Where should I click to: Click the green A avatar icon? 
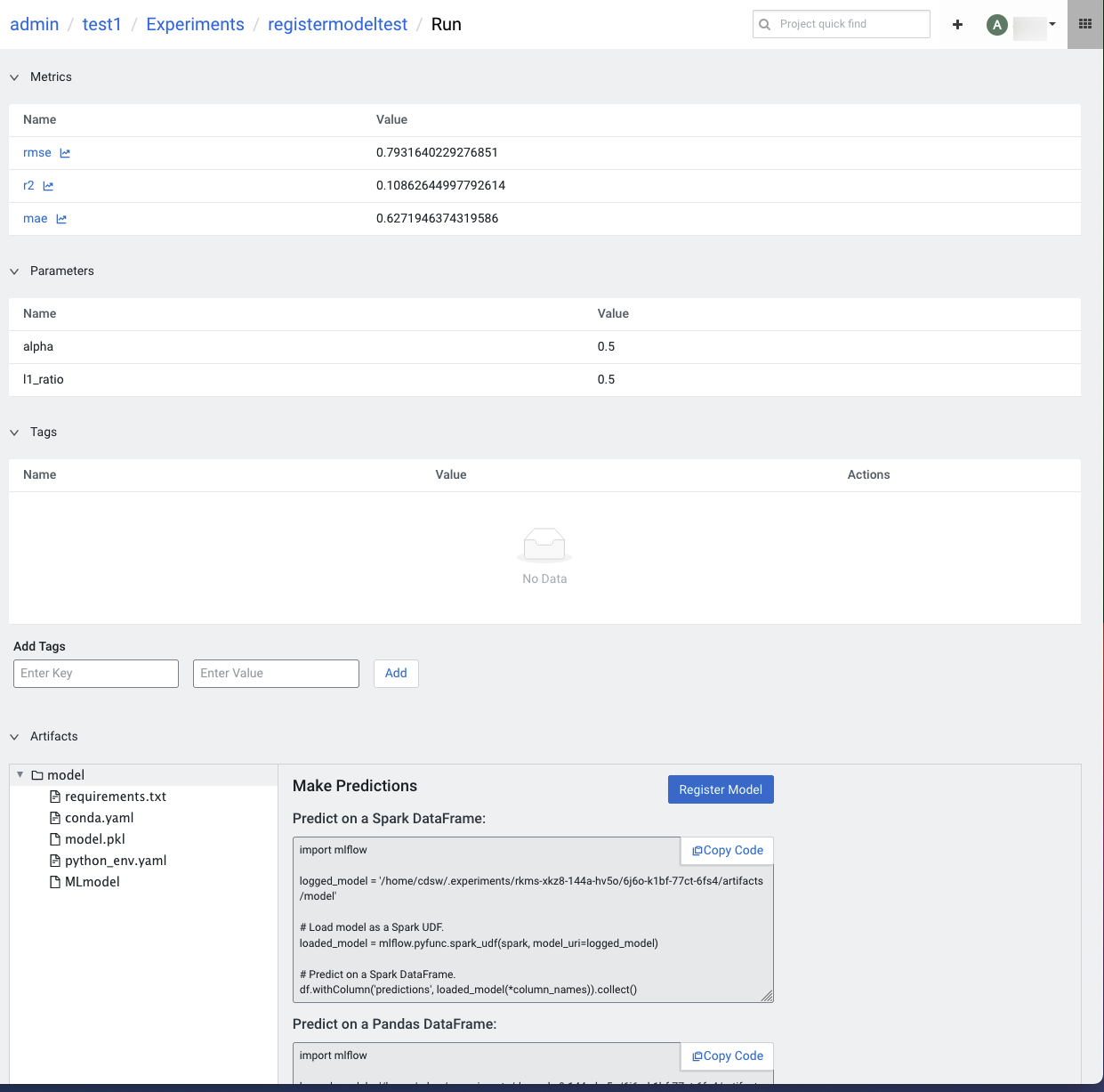(x=996, y=24)
